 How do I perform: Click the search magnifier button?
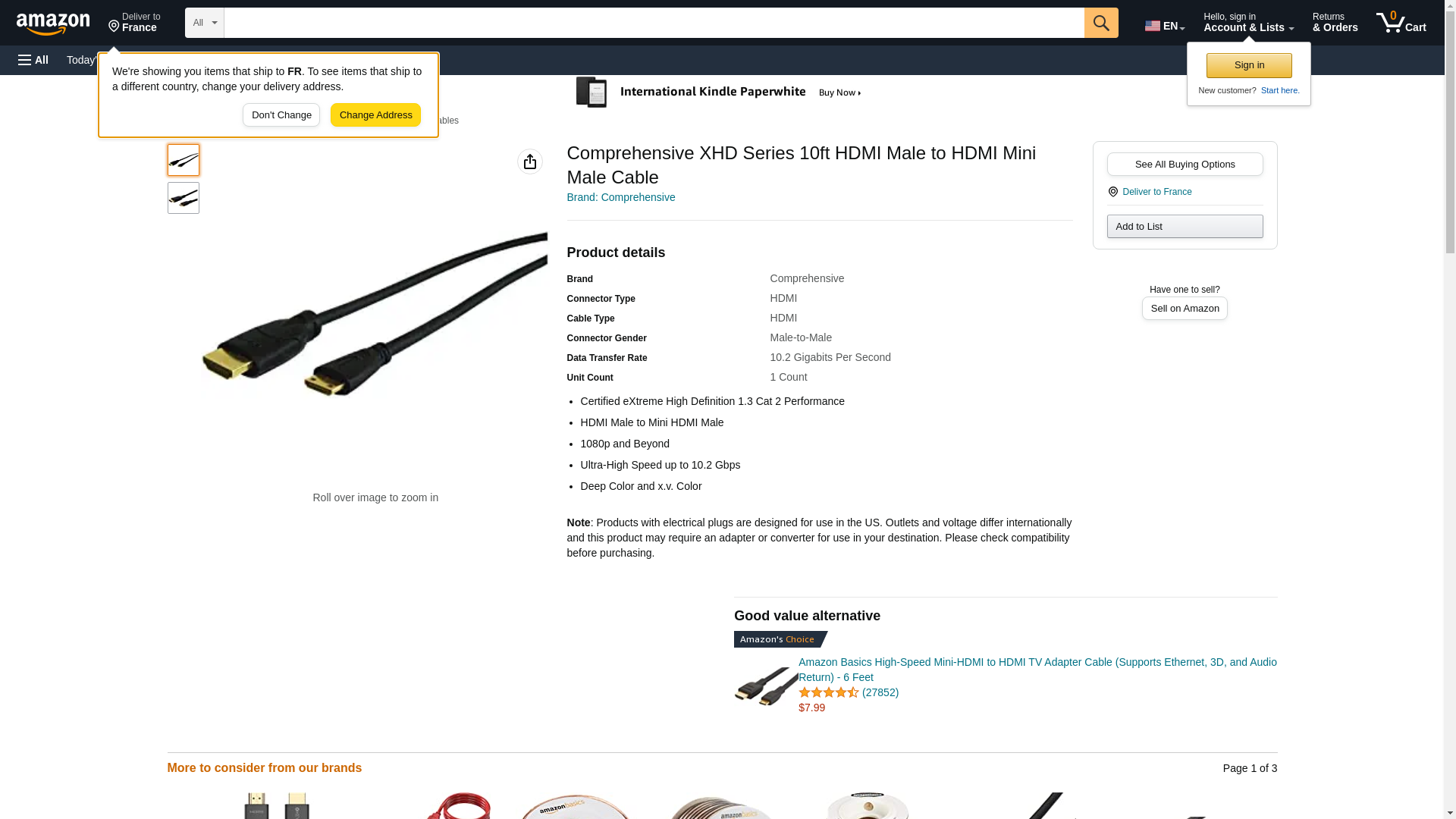[x=1101, y=23]
